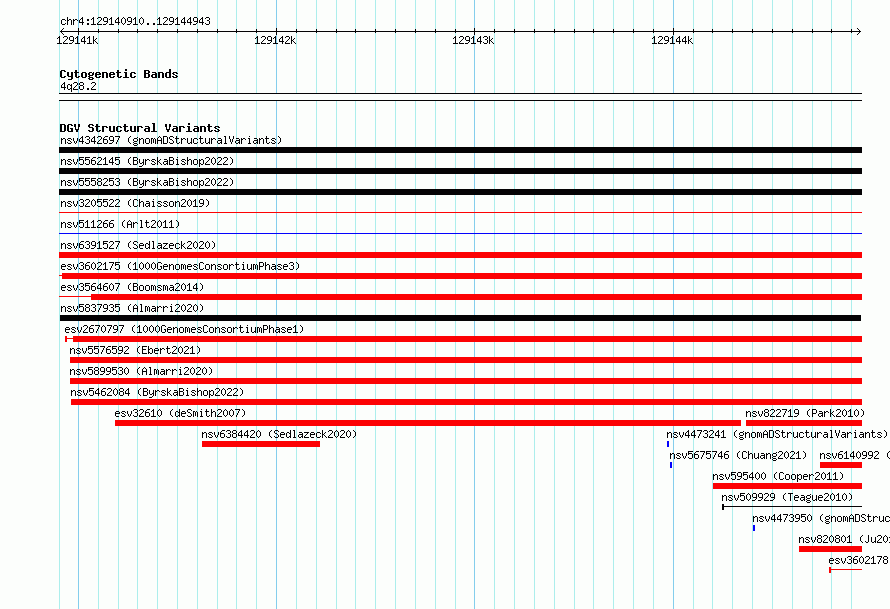Viewport: 890px width, 609px height.
Task: Click nsv4473950 gnomAD variant label
Action: [821, 518]
